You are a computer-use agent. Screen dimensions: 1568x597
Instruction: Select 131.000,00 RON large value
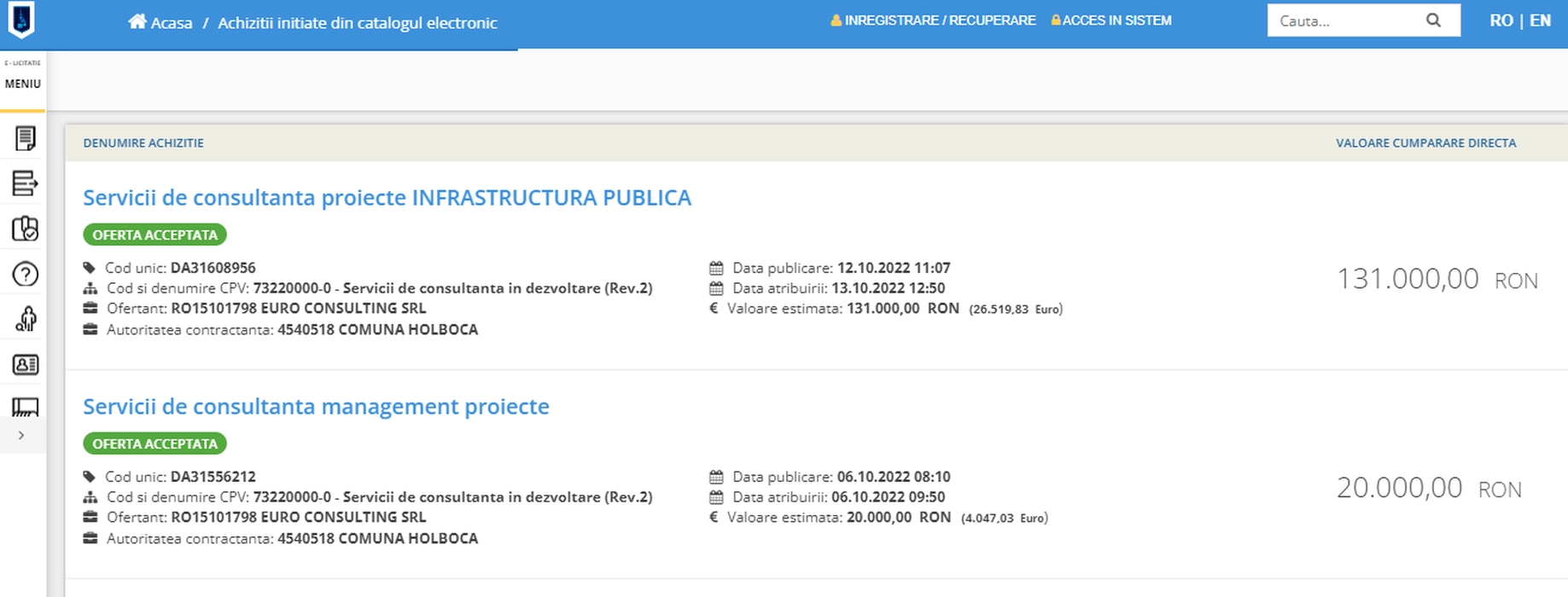click(x=1437, y=279)
